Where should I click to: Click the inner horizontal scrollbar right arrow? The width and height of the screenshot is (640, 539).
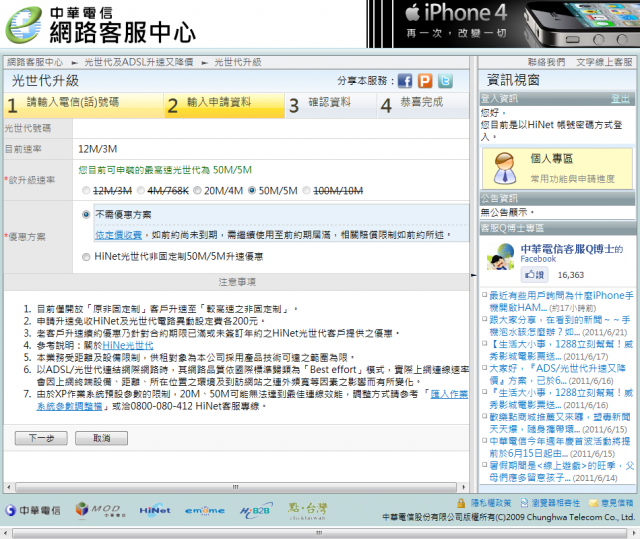463,487
